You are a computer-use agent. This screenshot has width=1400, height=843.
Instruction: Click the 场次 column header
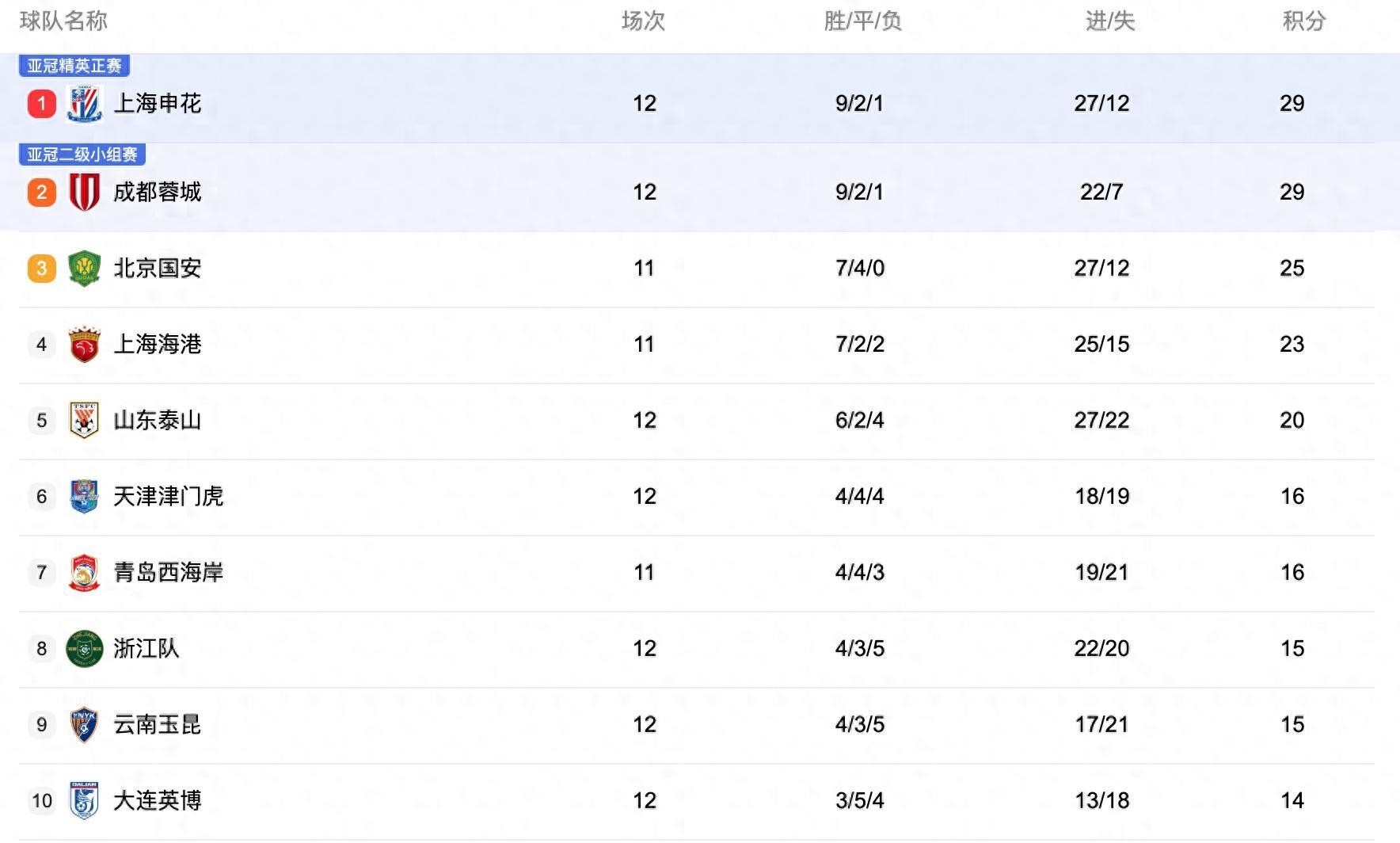(x=643, y=21)
